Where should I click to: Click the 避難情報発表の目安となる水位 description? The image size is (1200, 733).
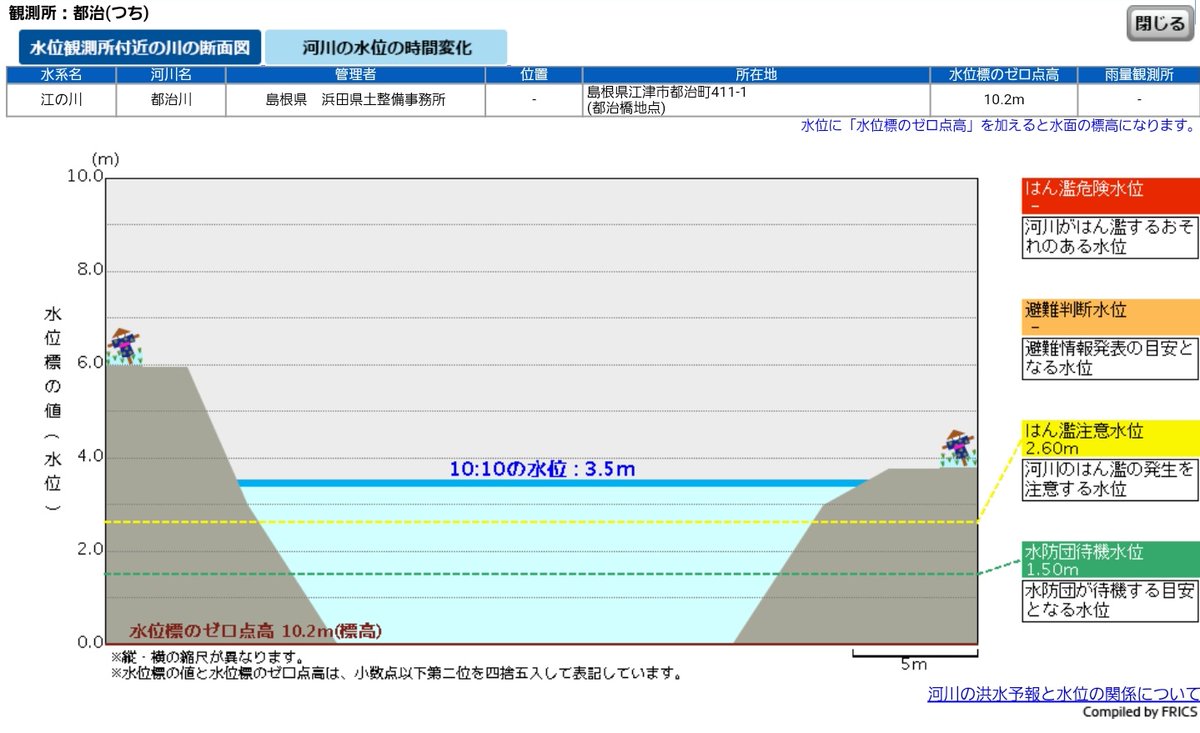click(x=1110, y=358)
